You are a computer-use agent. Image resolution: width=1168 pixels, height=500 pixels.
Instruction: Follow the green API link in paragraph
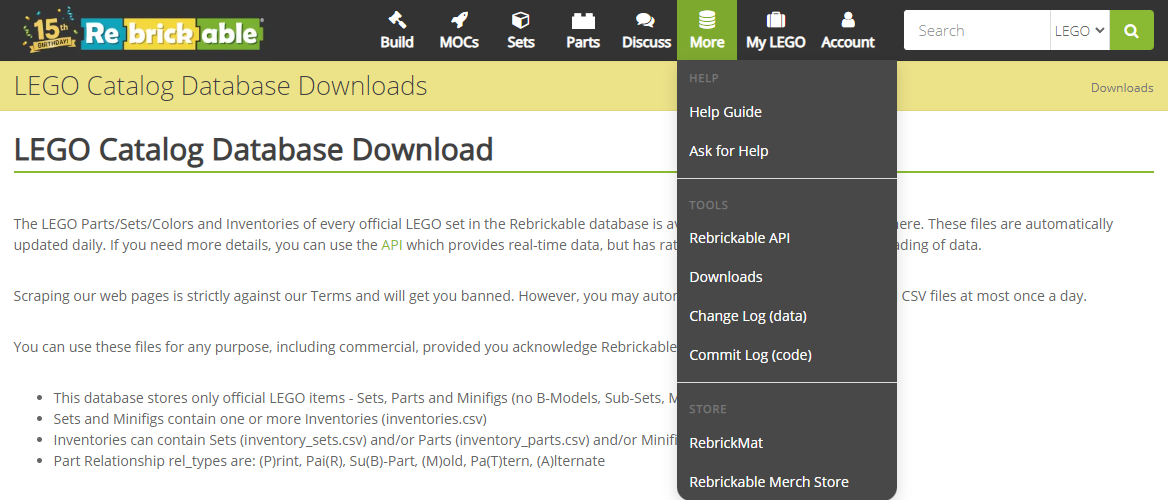[392, 245]
